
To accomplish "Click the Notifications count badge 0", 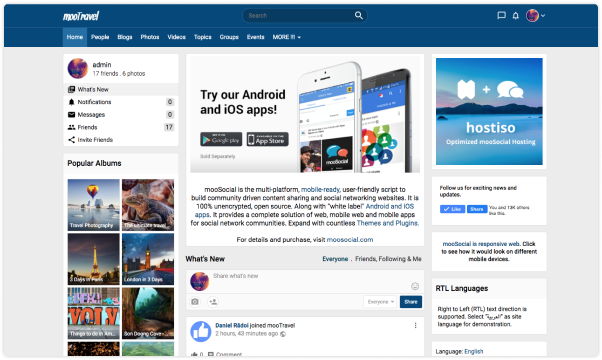I will [170, 102].
